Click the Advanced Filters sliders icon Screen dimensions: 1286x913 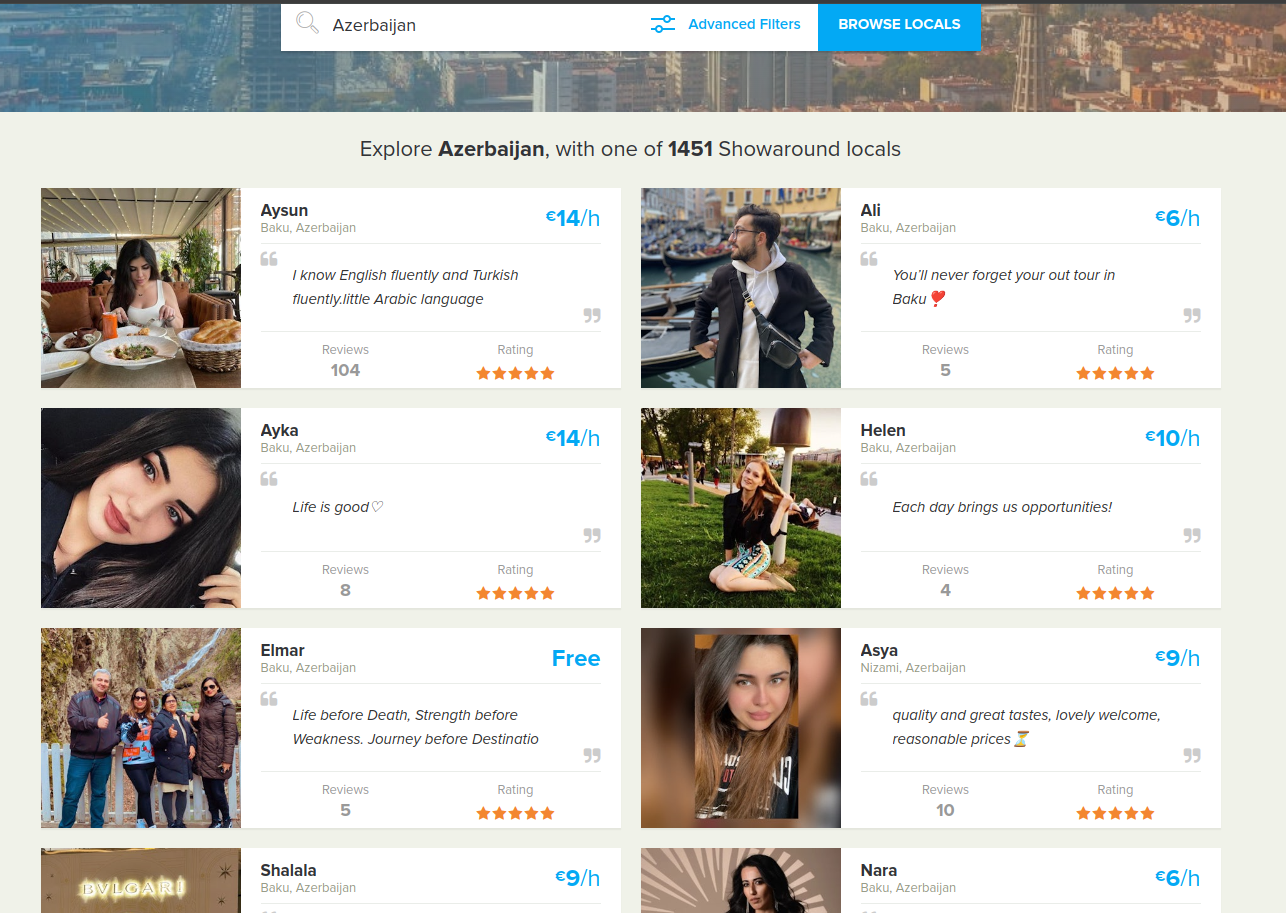click(662, 24)
